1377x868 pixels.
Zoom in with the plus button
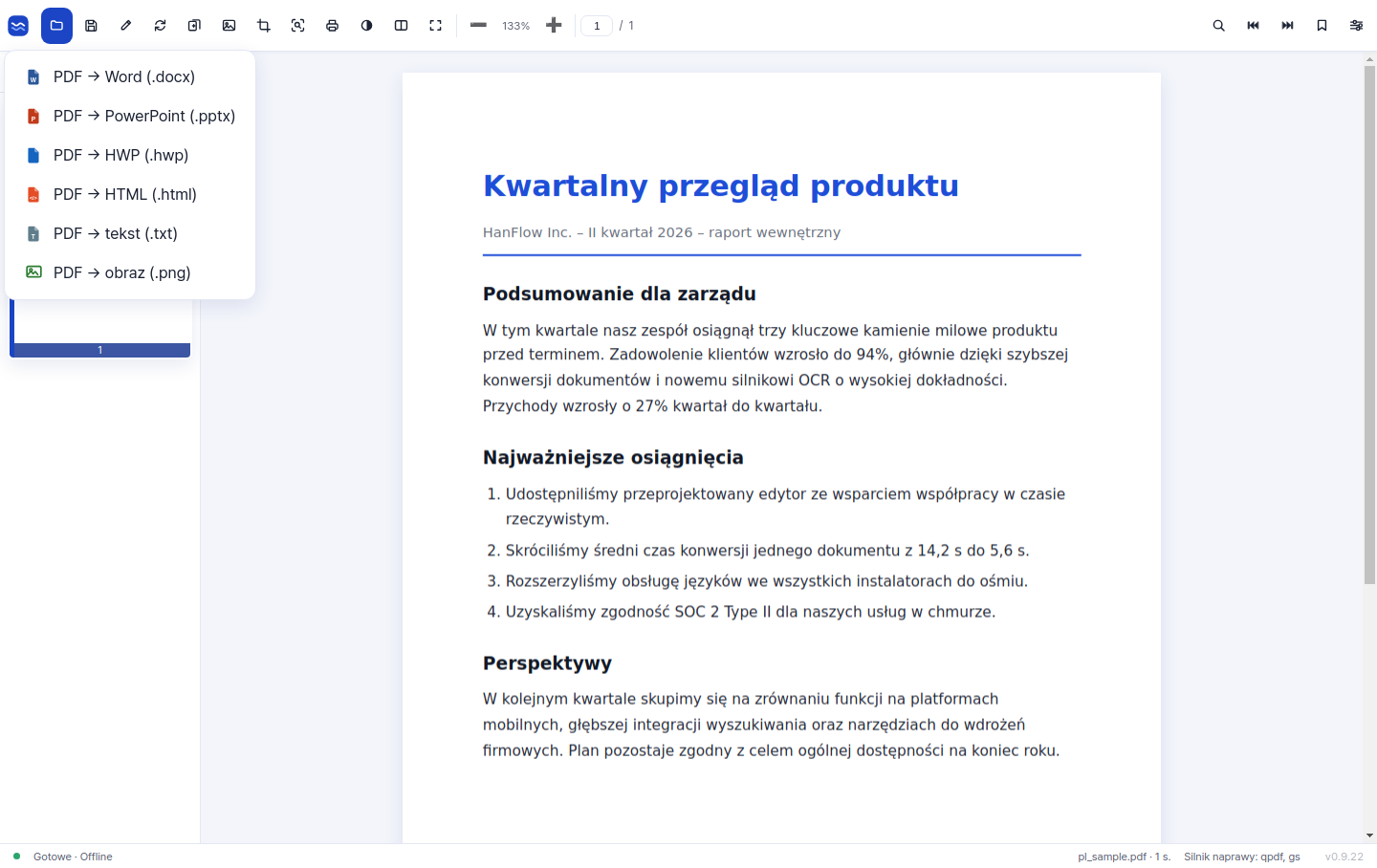tap(553, 26)
